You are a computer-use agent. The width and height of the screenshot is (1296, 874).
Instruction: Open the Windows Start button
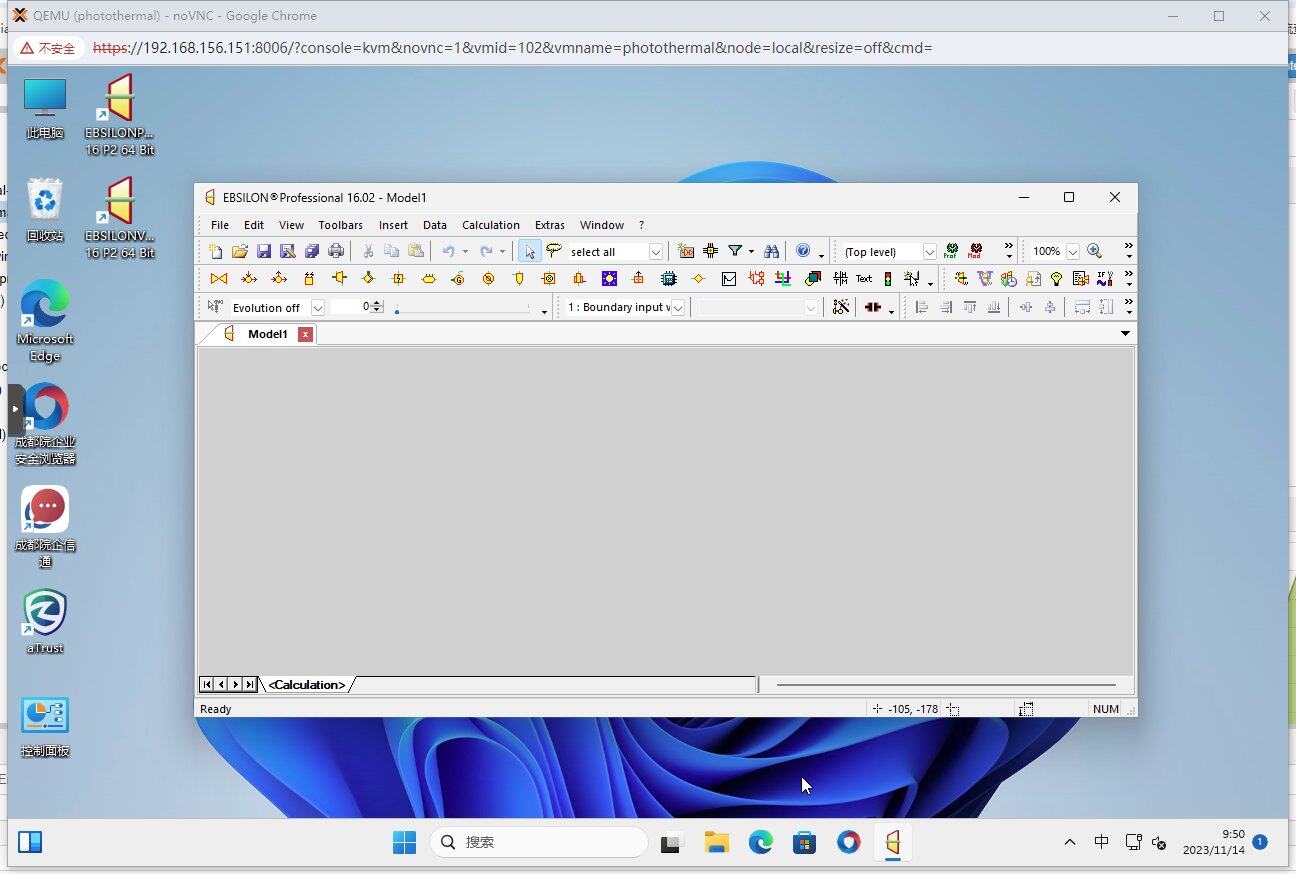[404, 843]
